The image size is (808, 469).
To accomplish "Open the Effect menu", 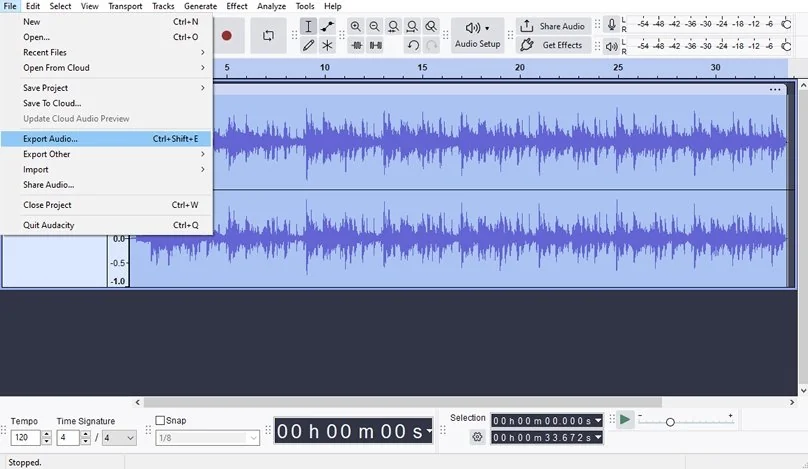I will point(236,6).
